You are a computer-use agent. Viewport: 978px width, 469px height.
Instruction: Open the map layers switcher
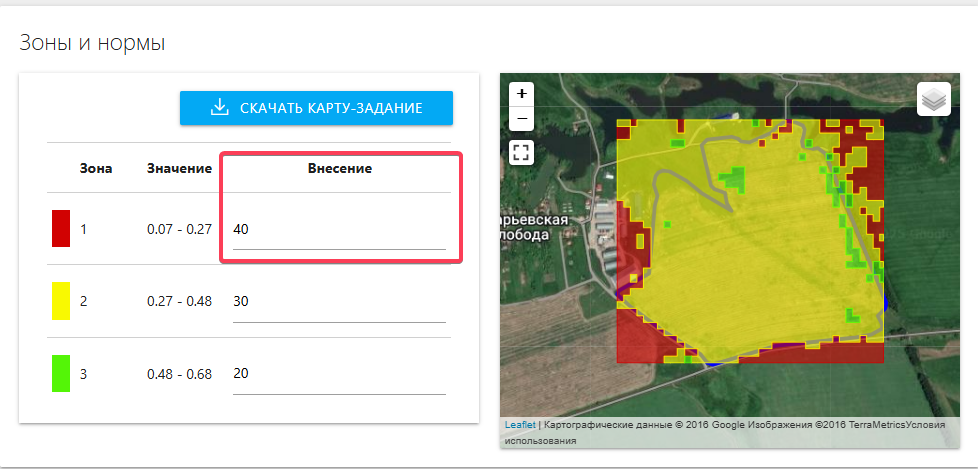(x=932, y=100)
